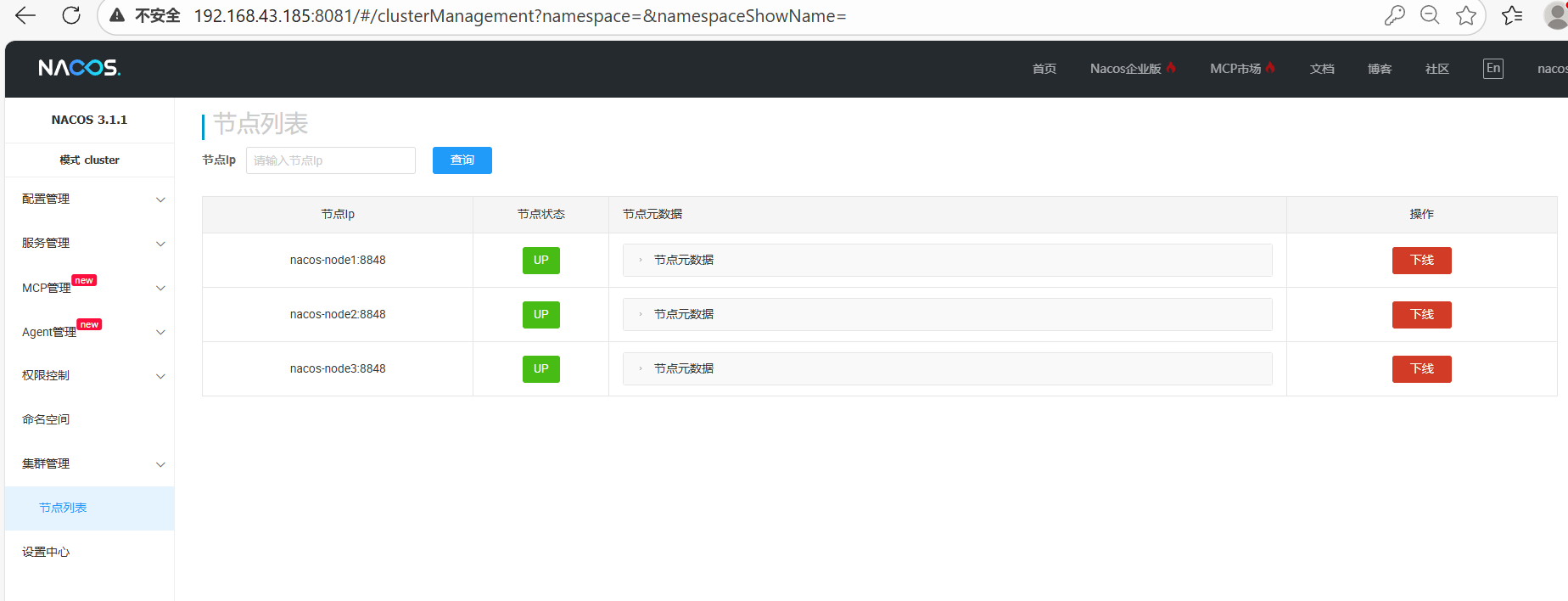Click the UP status tag of nacos-node2
Screen dimensions: 1568x601
[541, 315]
